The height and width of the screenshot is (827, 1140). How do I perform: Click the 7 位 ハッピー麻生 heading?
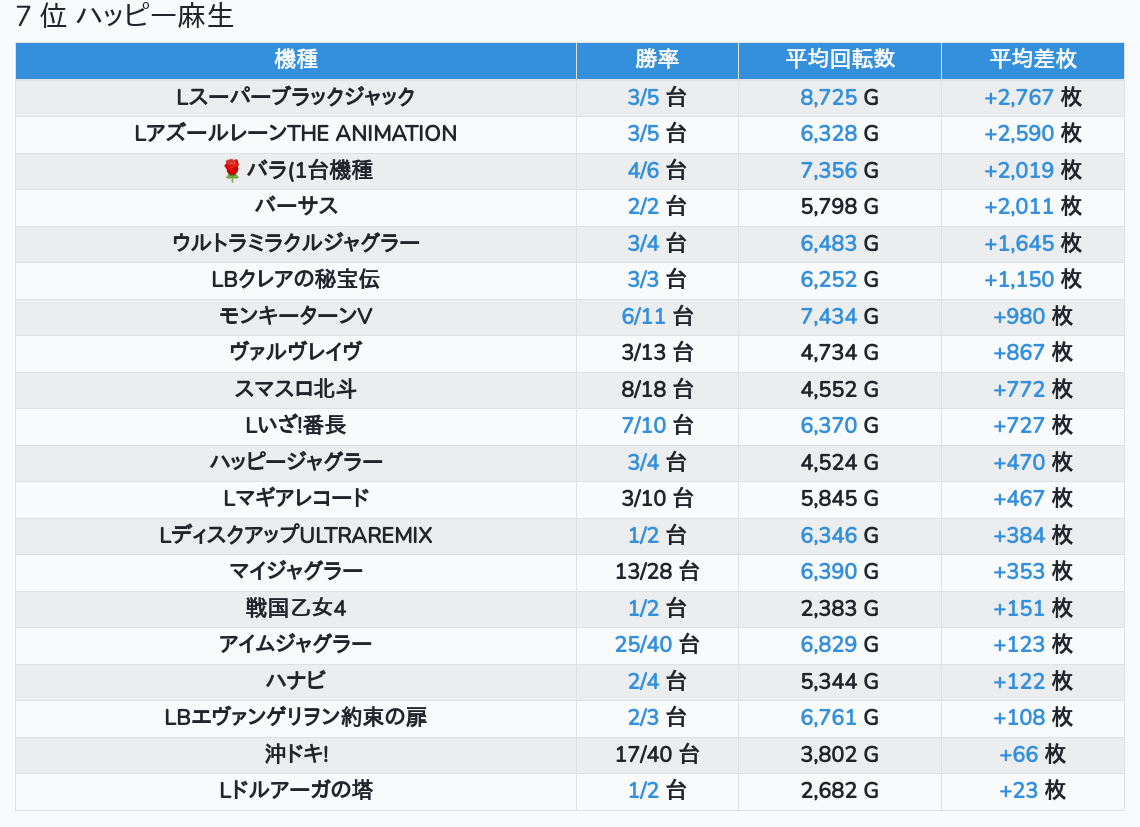coord(124,16)
